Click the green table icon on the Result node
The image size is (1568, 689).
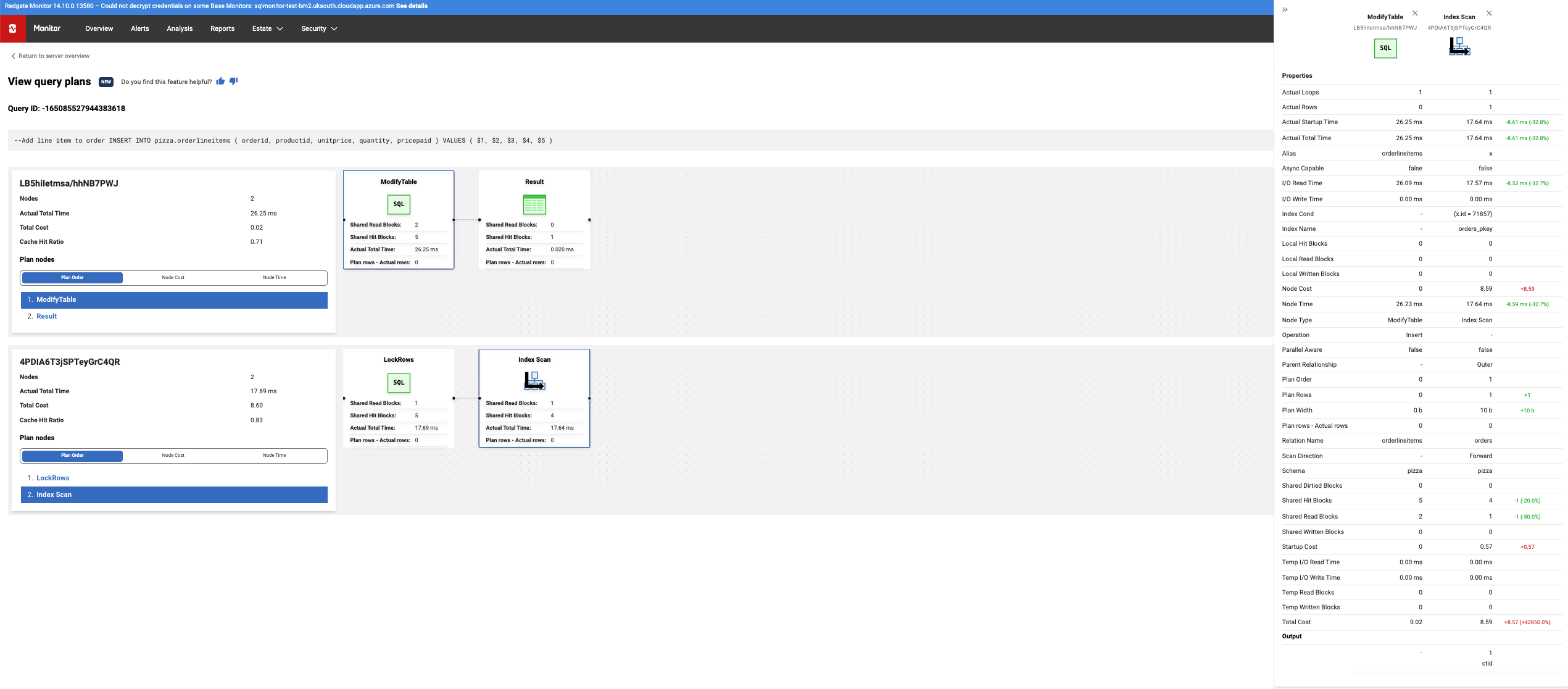pos(534,204)
